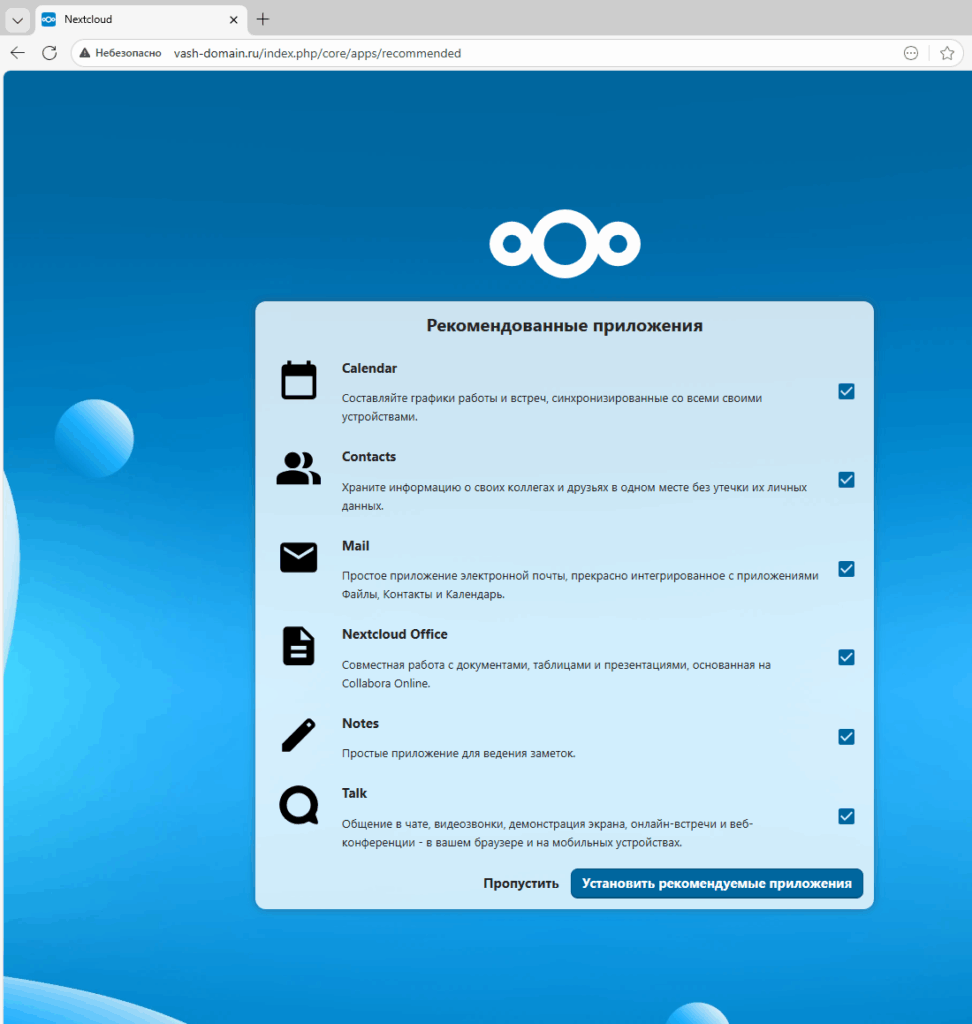The image size is (972, 1024).
Task: Select the Nextcloud browser tab
Action: (x=140, y=20)
